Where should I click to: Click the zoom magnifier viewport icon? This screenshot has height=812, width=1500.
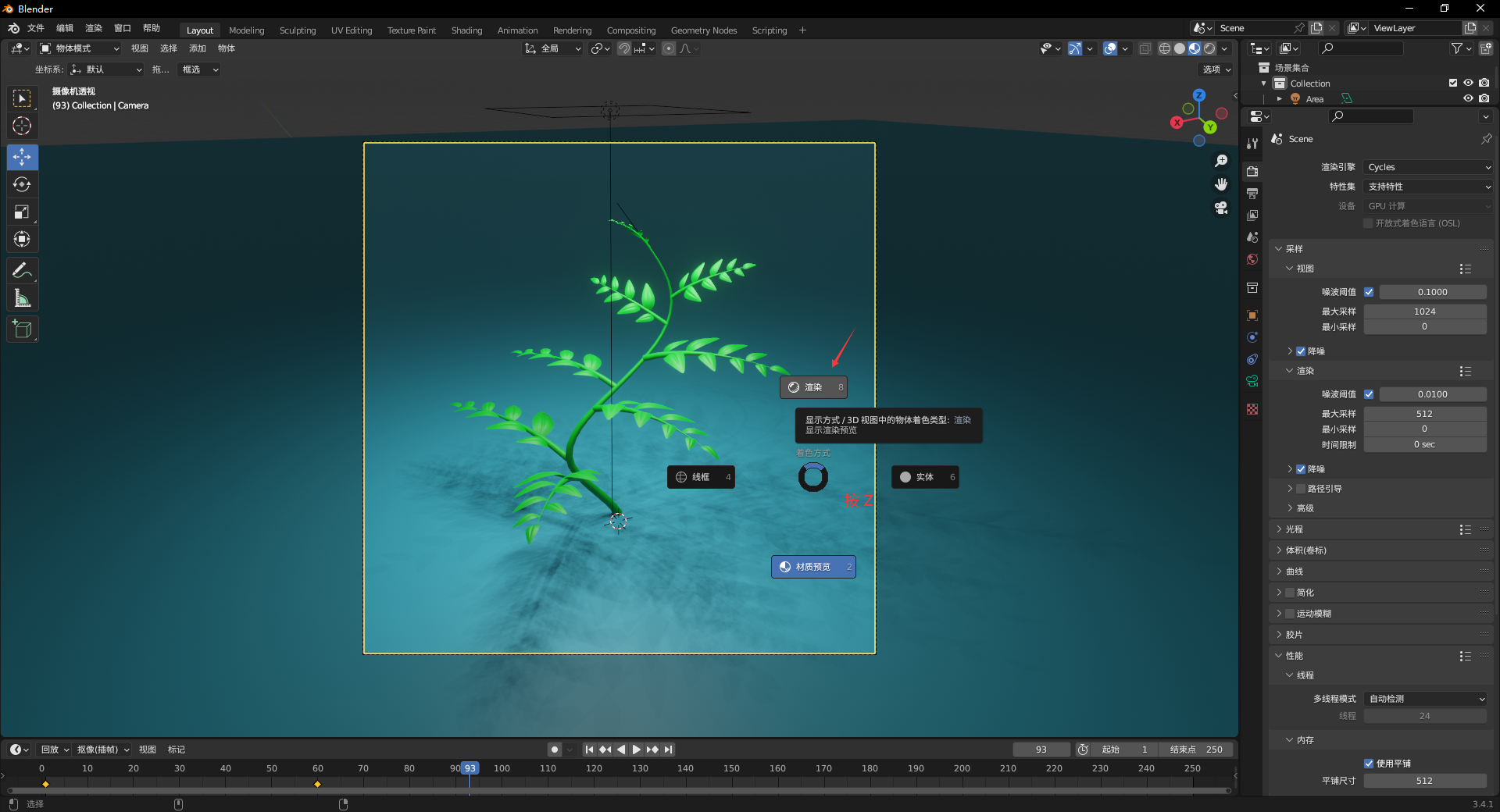[x=1221, y=161]
